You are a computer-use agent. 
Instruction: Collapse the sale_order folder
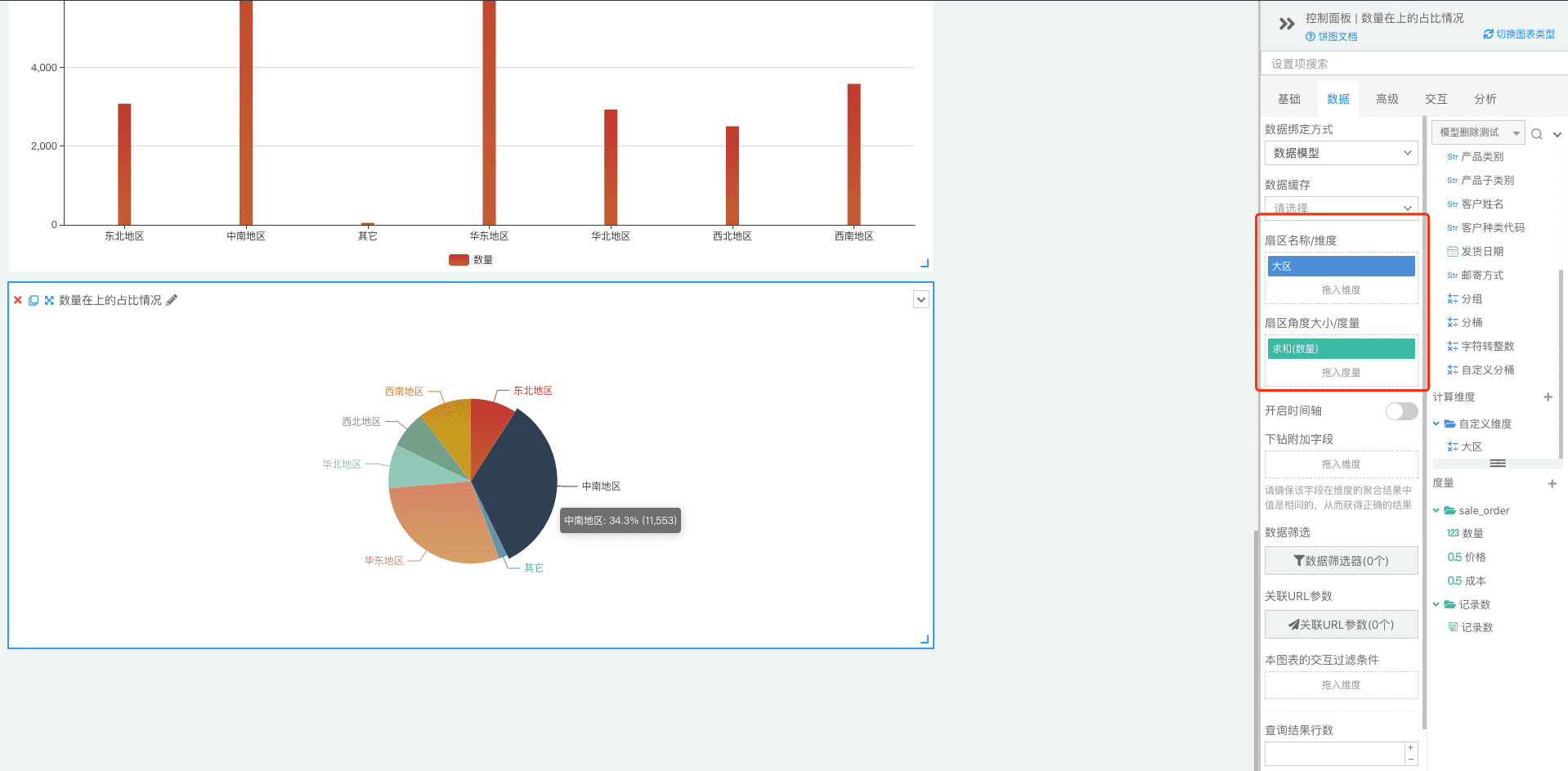1436,510
